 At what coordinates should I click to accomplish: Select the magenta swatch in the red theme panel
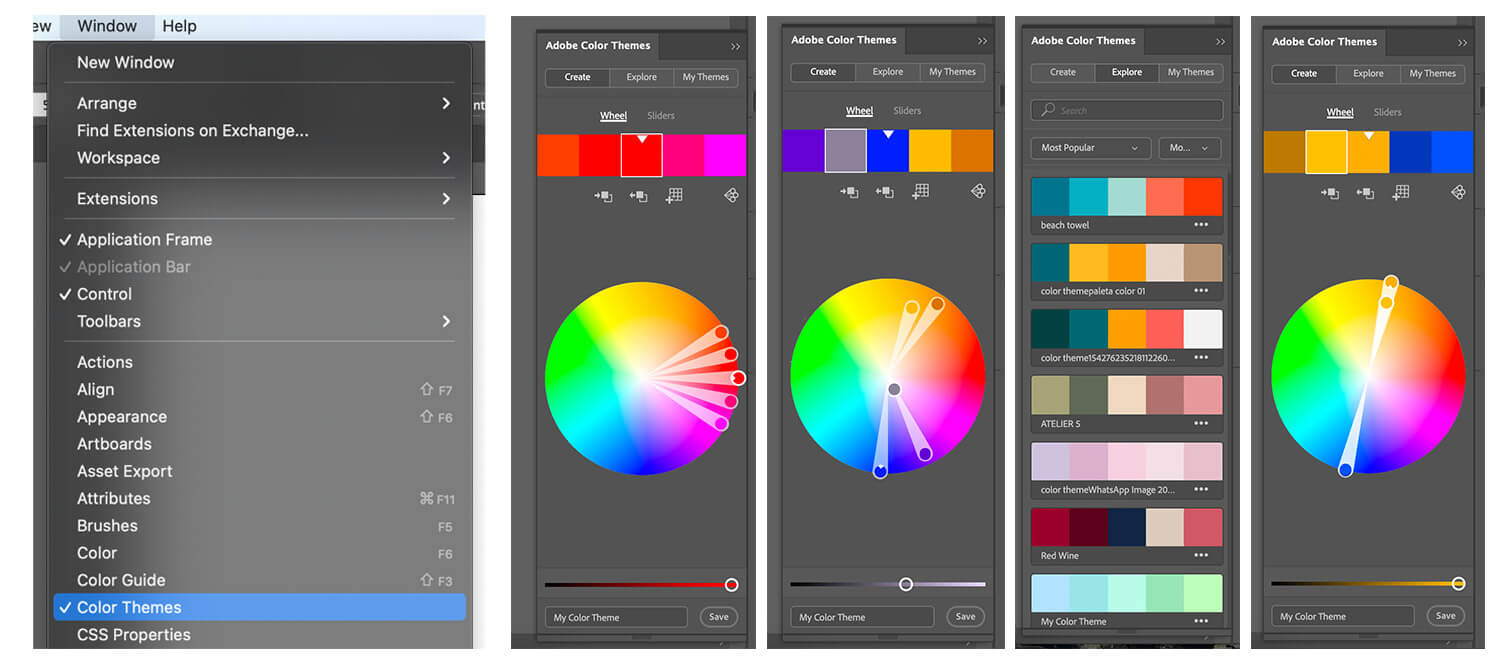tap(725, 155)
